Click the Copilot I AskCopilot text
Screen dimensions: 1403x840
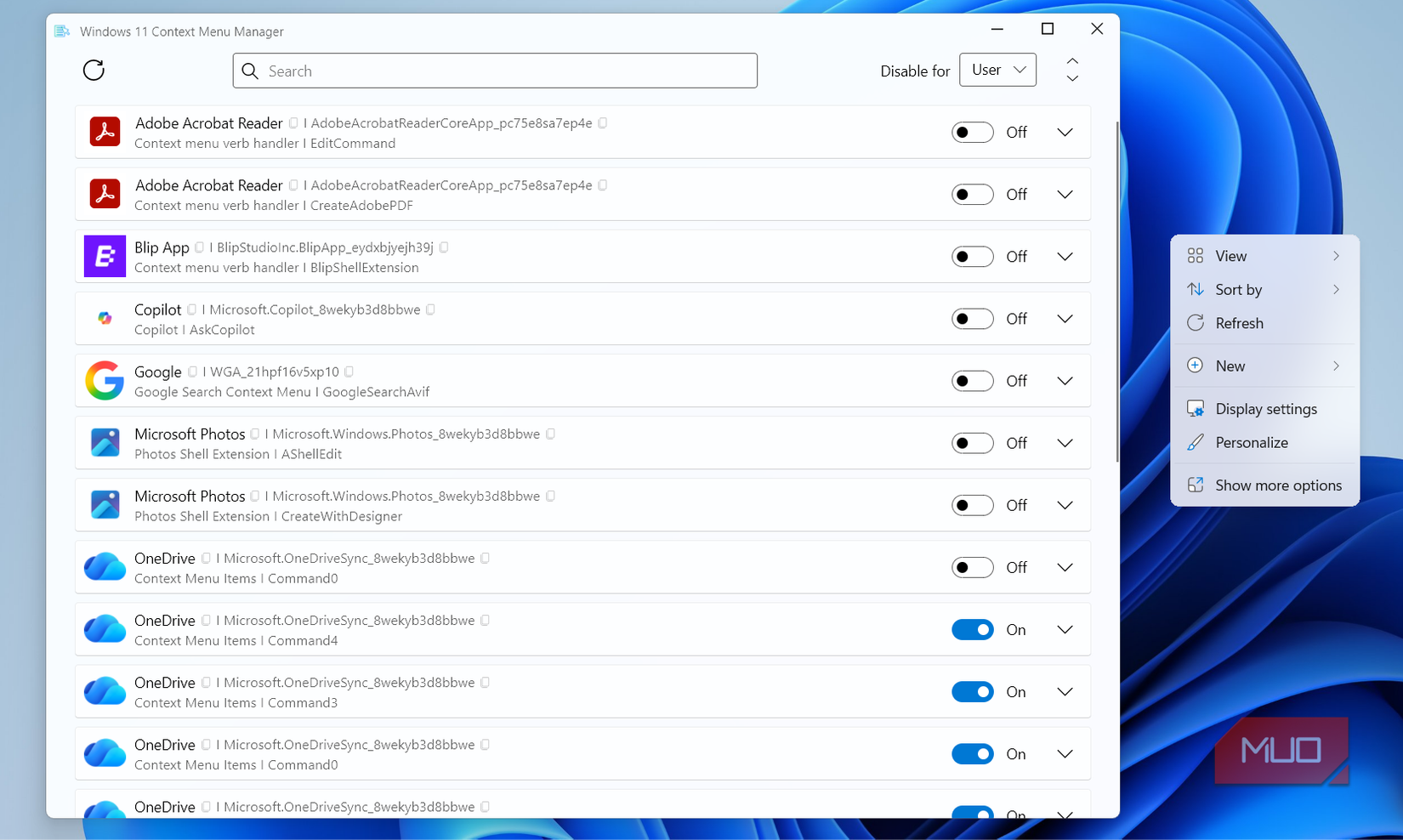[195, 330]
